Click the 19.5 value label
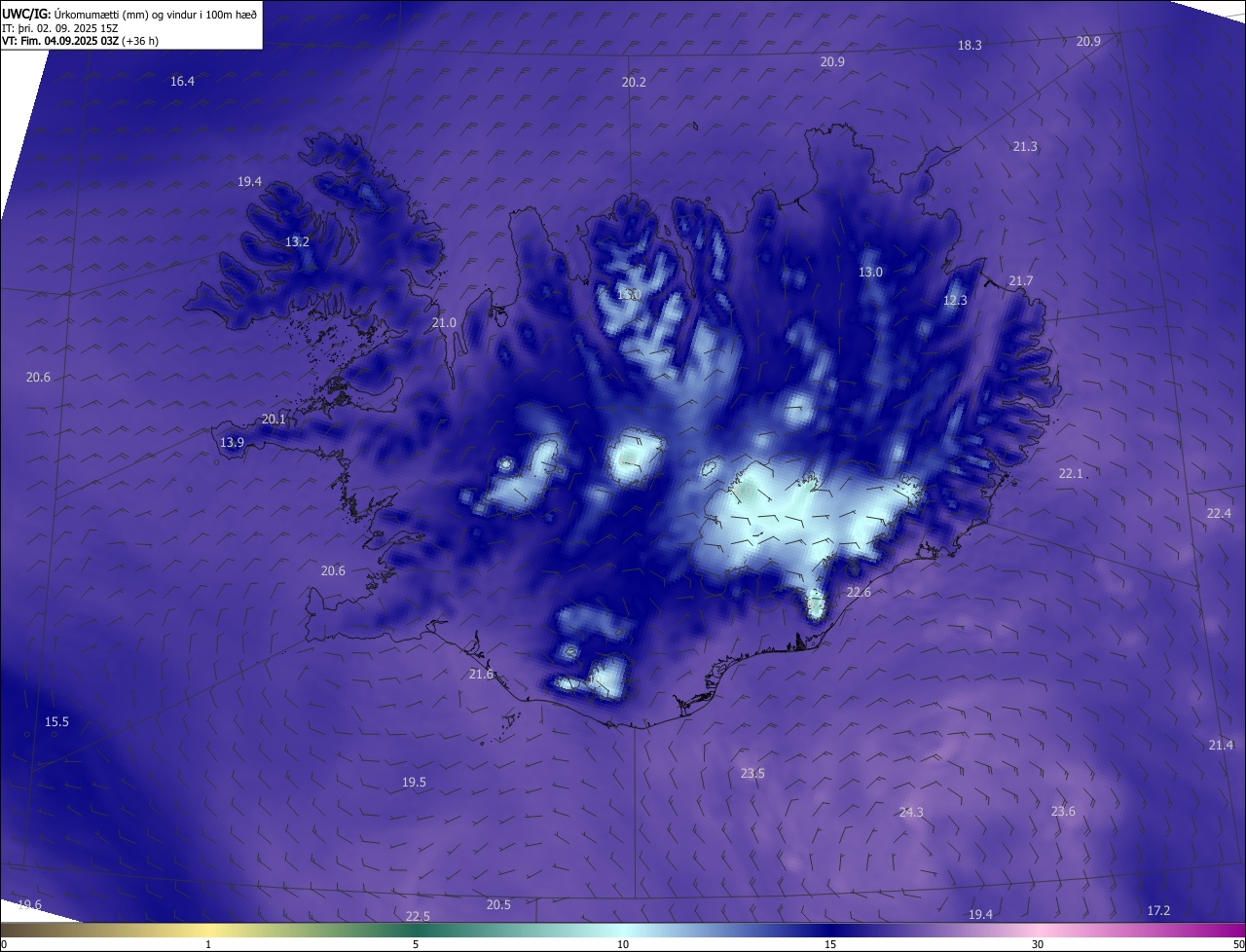Image resolution: width=1246 pixels, height=952 pixels. [x=414, y=783]
